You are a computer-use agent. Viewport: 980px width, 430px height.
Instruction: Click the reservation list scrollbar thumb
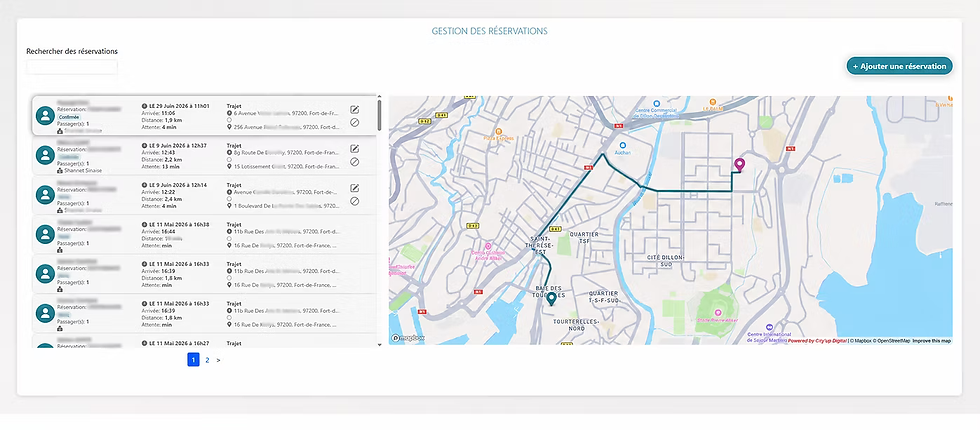coord(379,116)
